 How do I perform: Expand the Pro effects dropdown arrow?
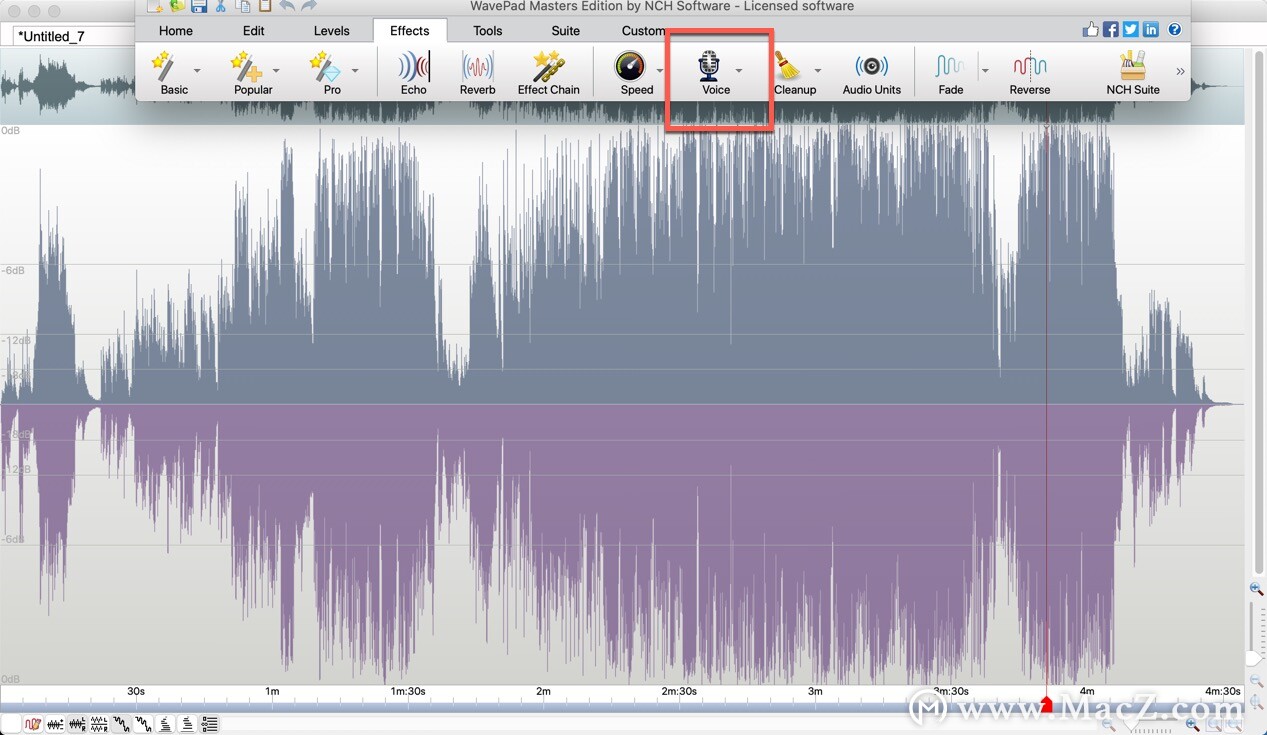(355, 70)
